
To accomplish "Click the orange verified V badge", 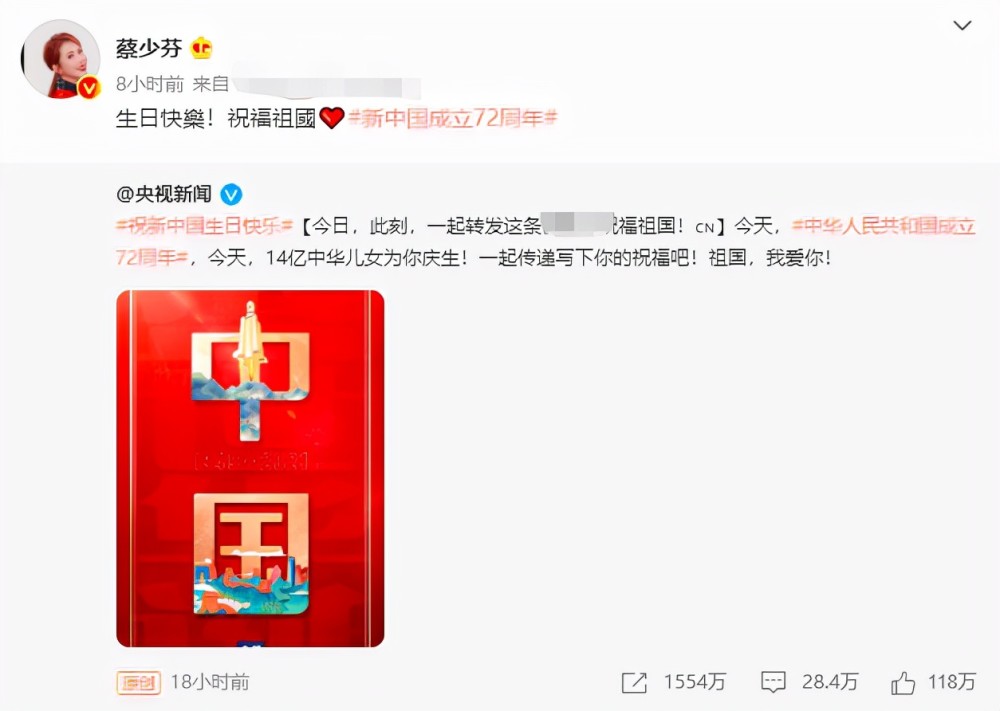I will [x=89, y=87].
